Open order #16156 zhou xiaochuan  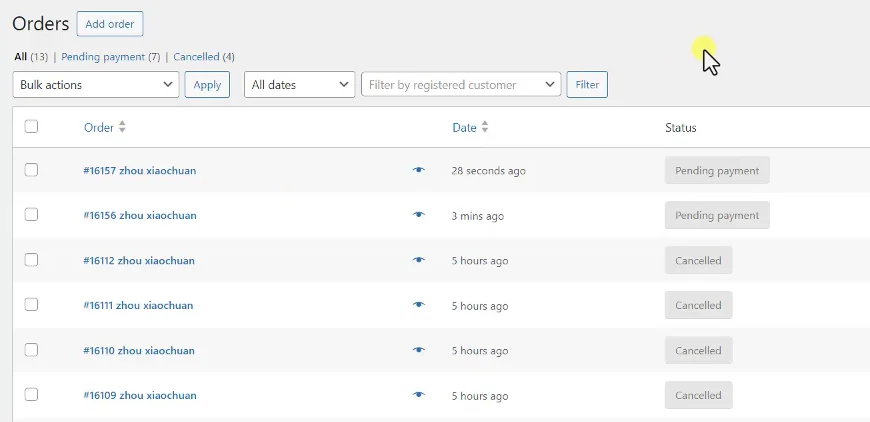click(x=140, y=216)
